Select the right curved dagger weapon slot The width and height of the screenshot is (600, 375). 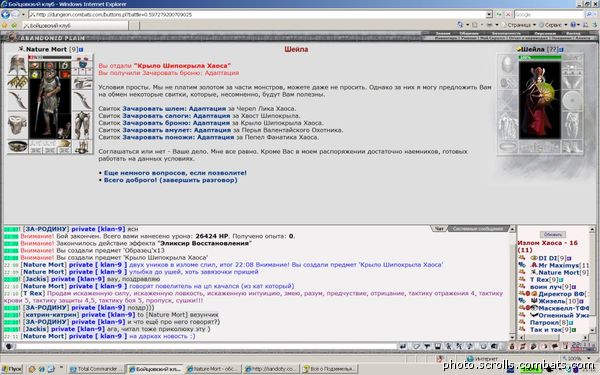click(82, 99)
